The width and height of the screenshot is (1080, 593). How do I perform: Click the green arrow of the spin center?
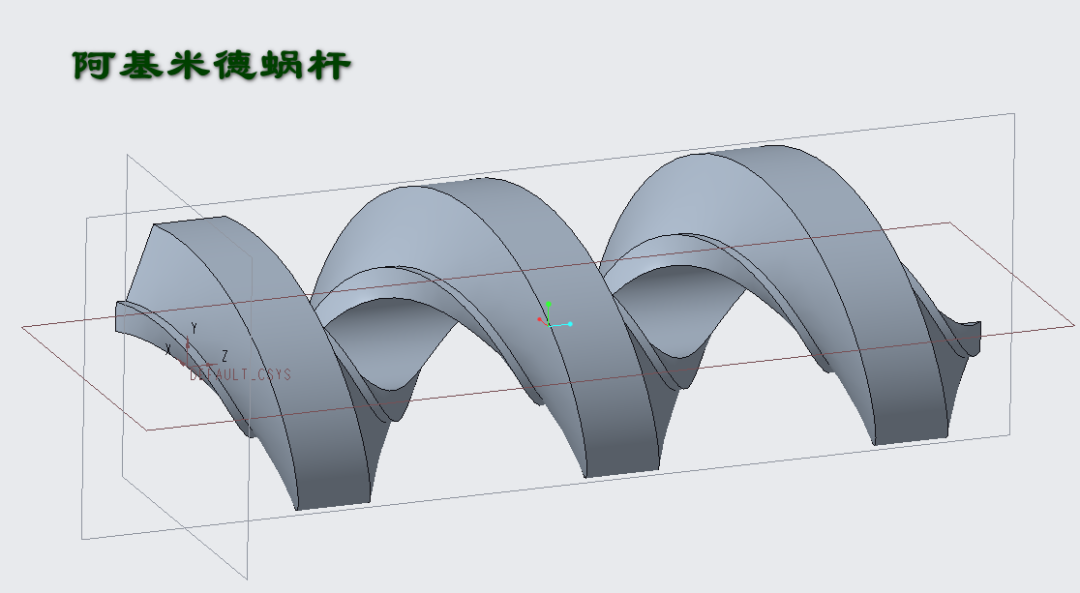click(549, 305)
